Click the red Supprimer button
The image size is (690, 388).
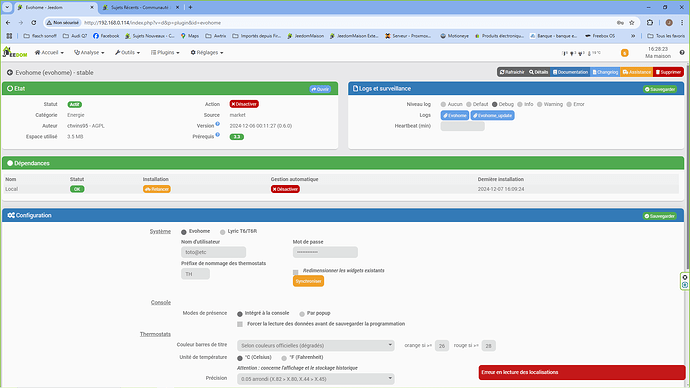point(668,72)
